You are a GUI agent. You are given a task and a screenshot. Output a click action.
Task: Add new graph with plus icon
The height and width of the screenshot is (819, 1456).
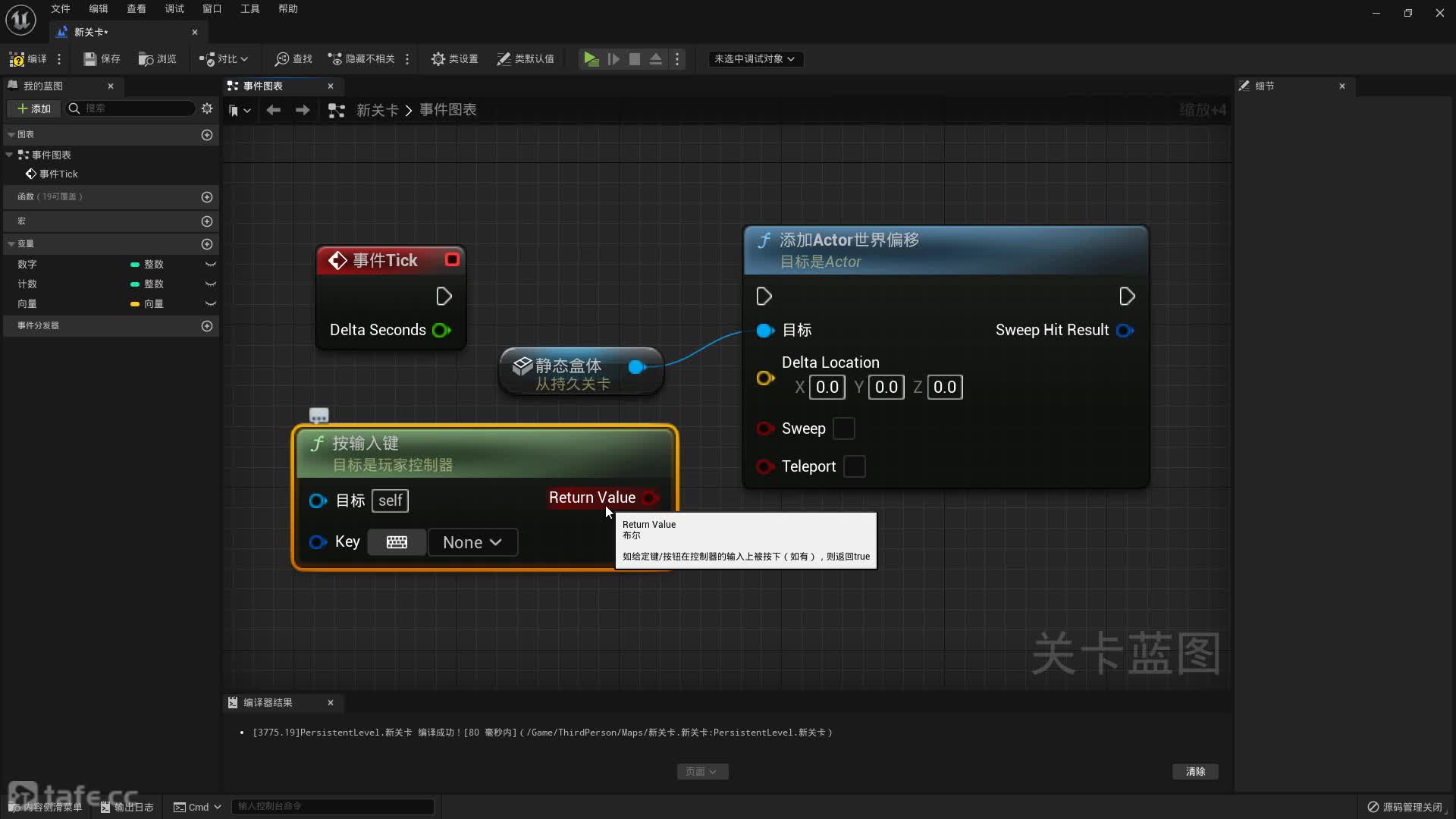(207, 134)
